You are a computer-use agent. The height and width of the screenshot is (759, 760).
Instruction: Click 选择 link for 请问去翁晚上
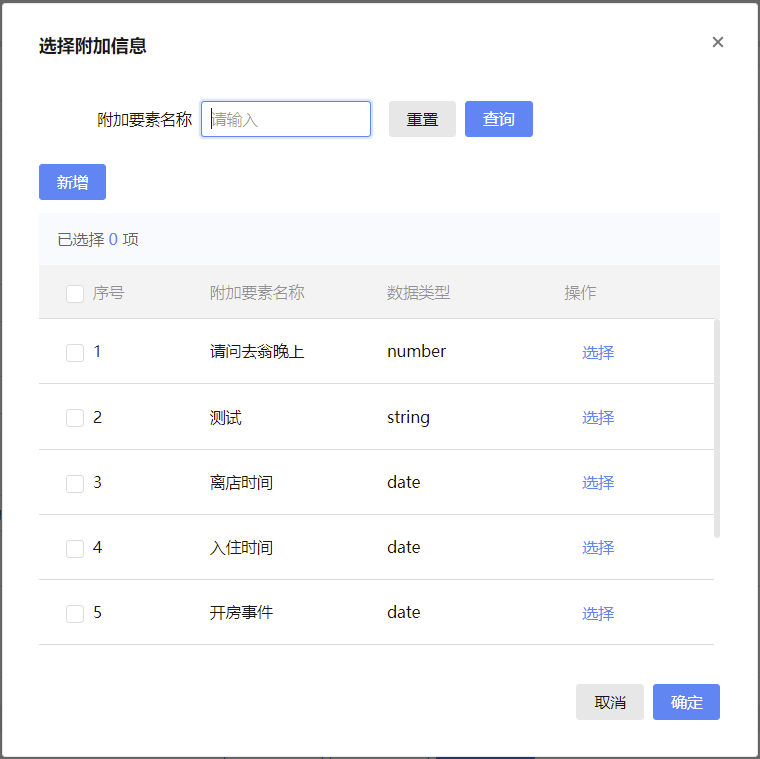598,352
